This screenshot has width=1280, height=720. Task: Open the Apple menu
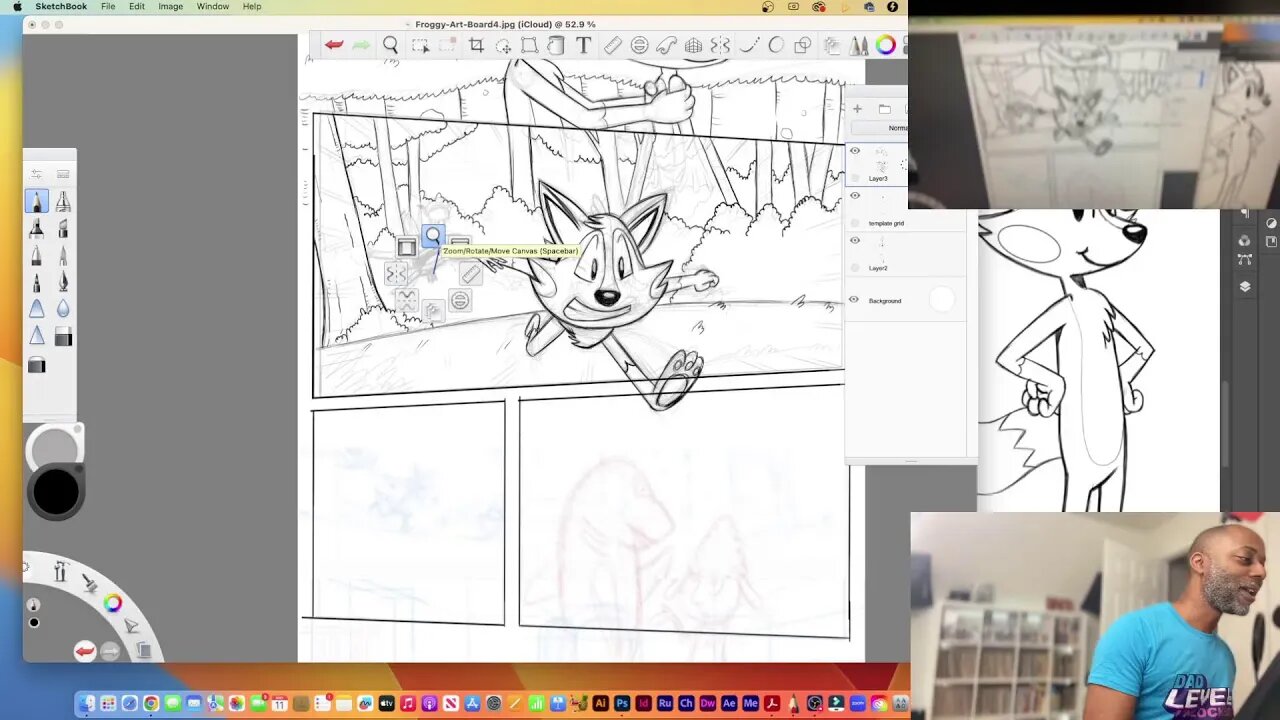coord(17,7)
